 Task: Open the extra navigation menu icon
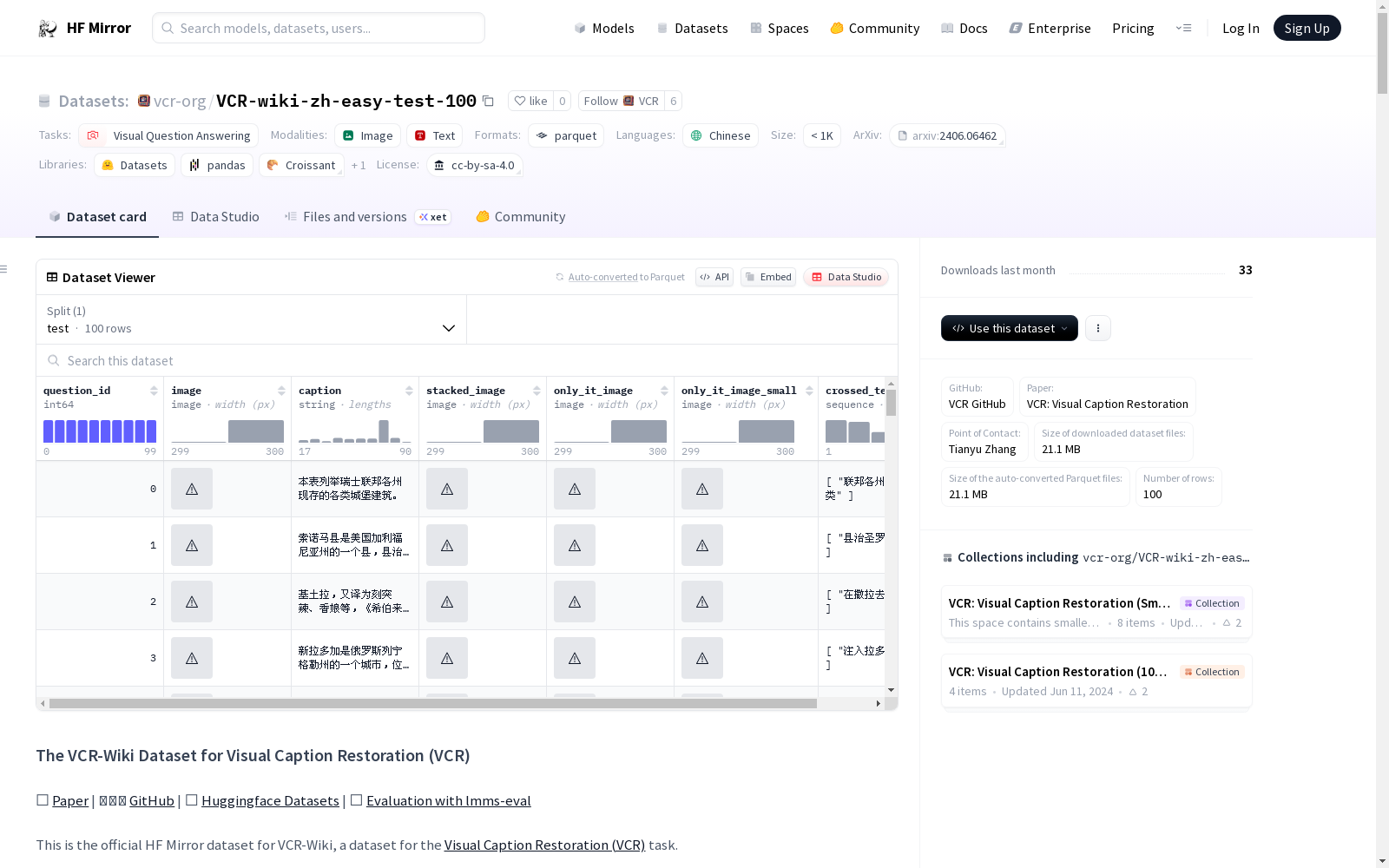[x=1183, y=28]
